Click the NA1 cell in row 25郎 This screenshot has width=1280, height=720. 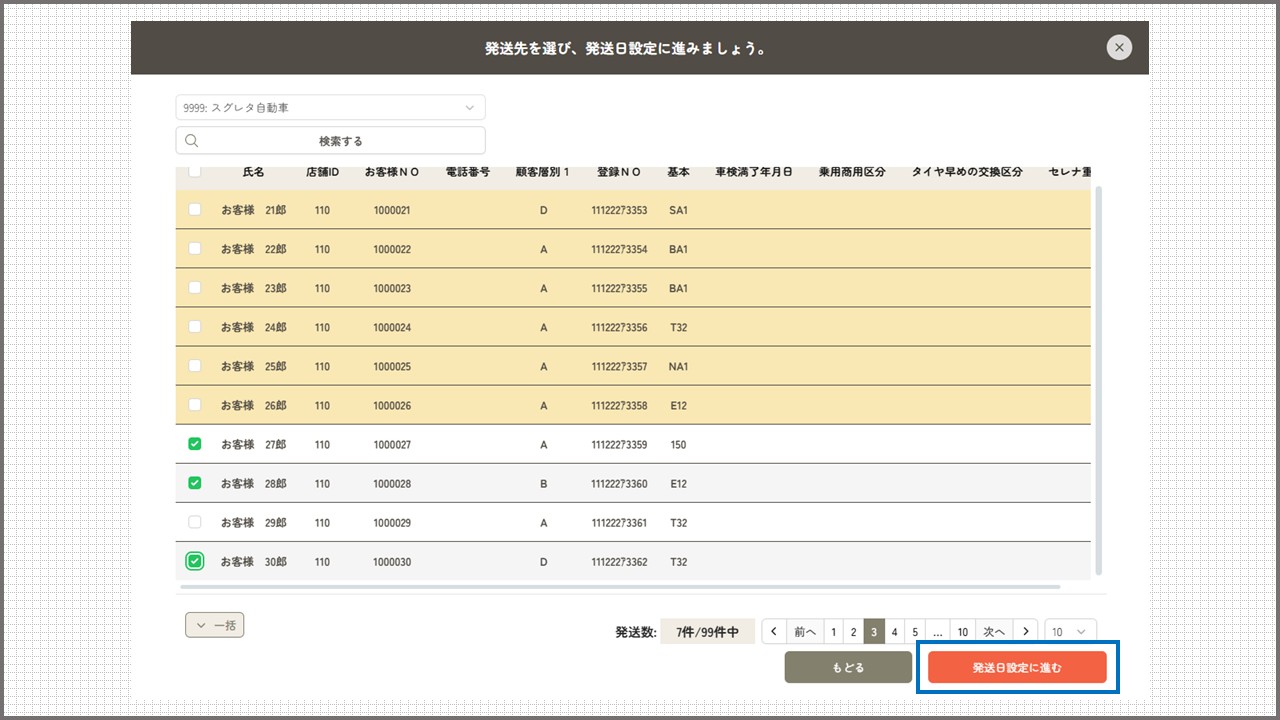coord(679,367)
